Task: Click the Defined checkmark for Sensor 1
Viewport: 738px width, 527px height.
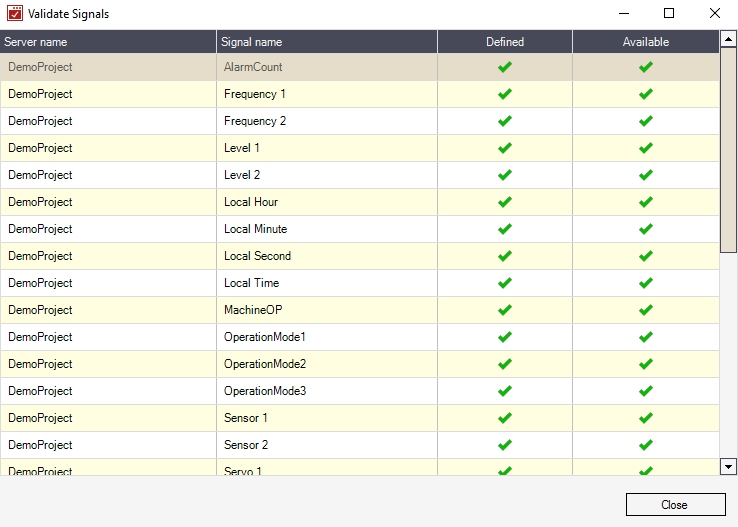Action: tap(505, 418)
